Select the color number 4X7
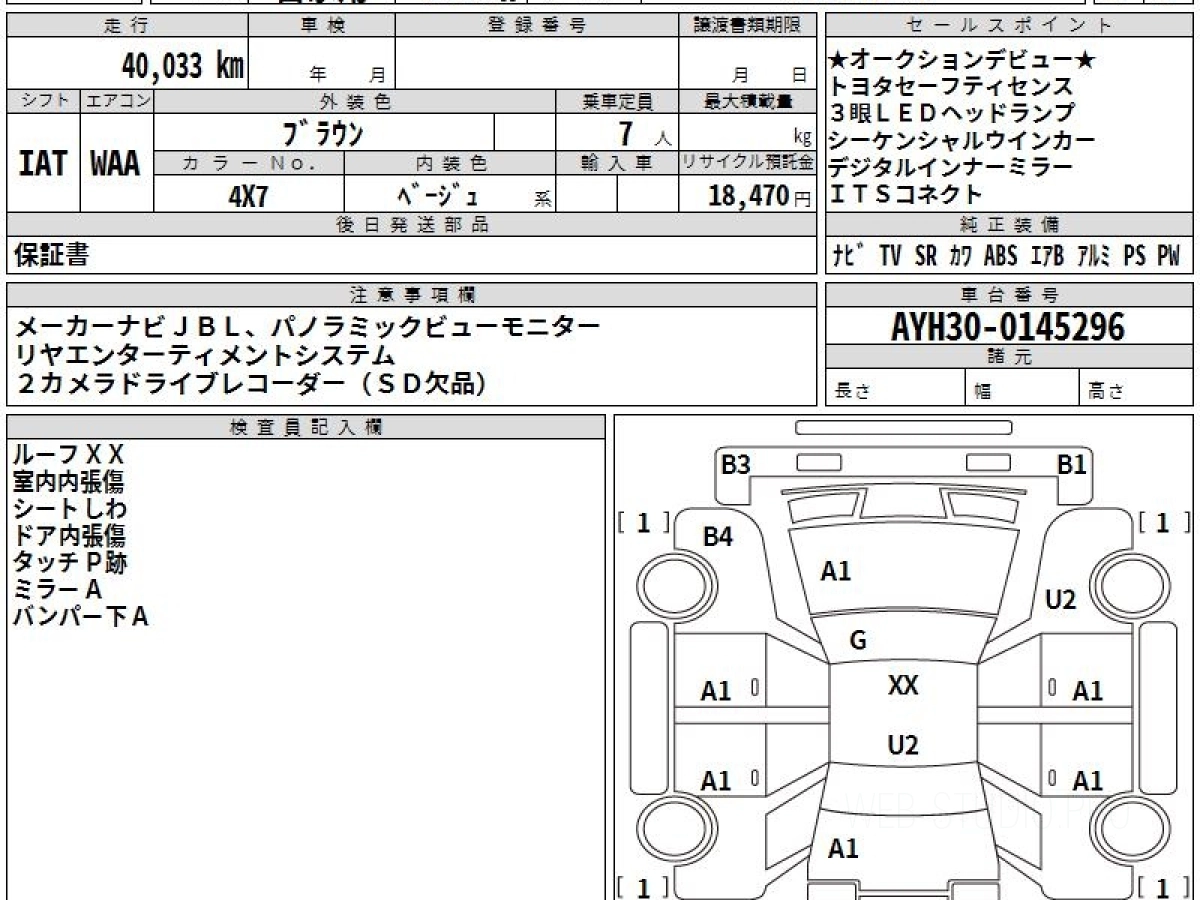Viewport: 1200px width, 900px height. click(248, 196)
